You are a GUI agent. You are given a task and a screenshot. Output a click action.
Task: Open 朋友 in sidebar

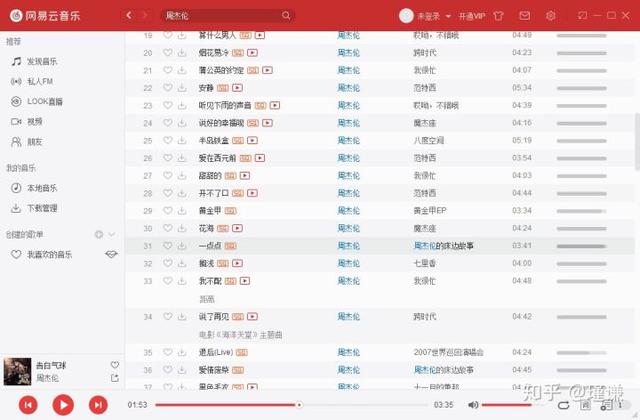tap(27, 142)
